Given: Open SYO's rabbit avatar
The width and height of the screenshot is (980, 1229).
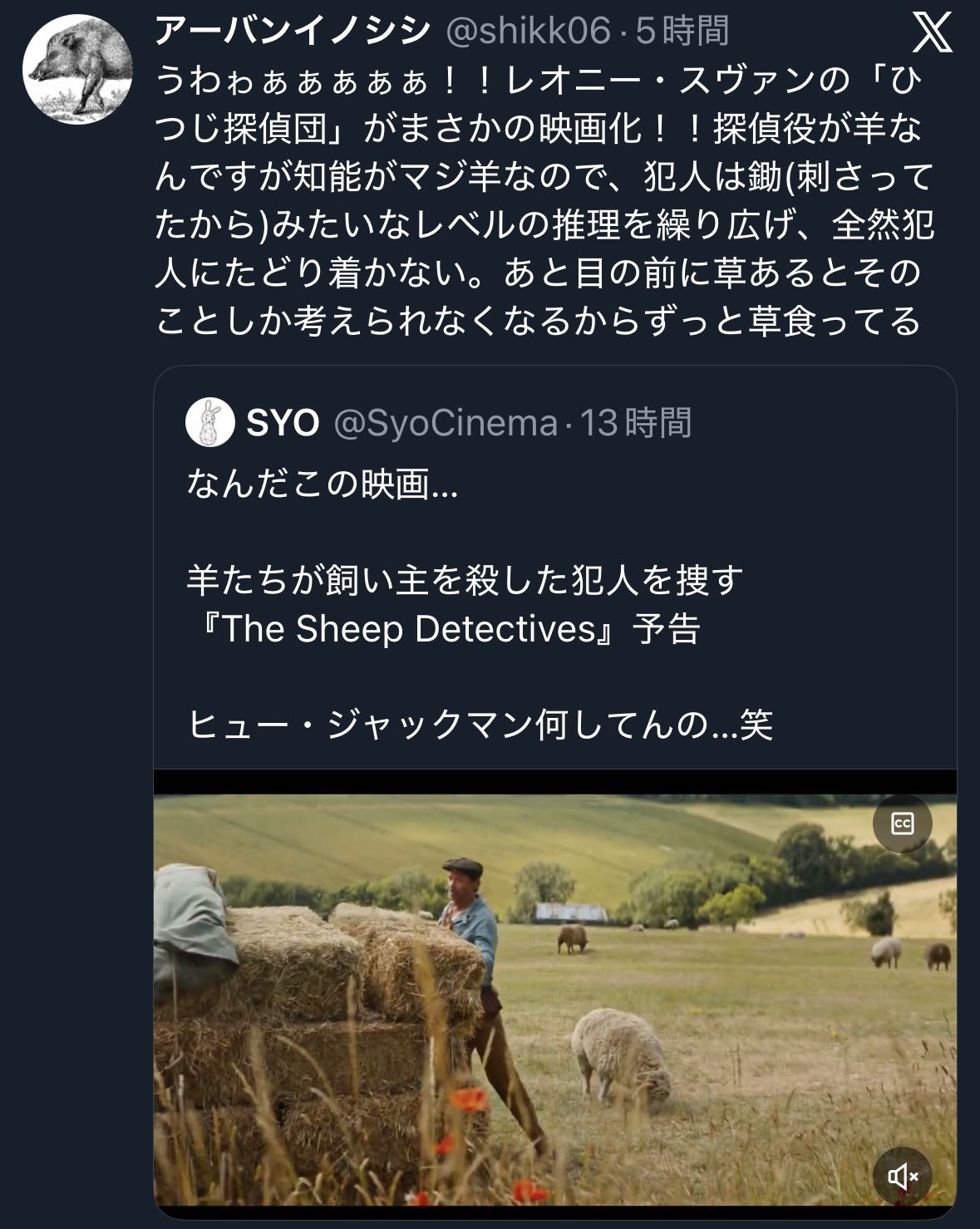Looking at the screenshot, I should coord(209,423).
